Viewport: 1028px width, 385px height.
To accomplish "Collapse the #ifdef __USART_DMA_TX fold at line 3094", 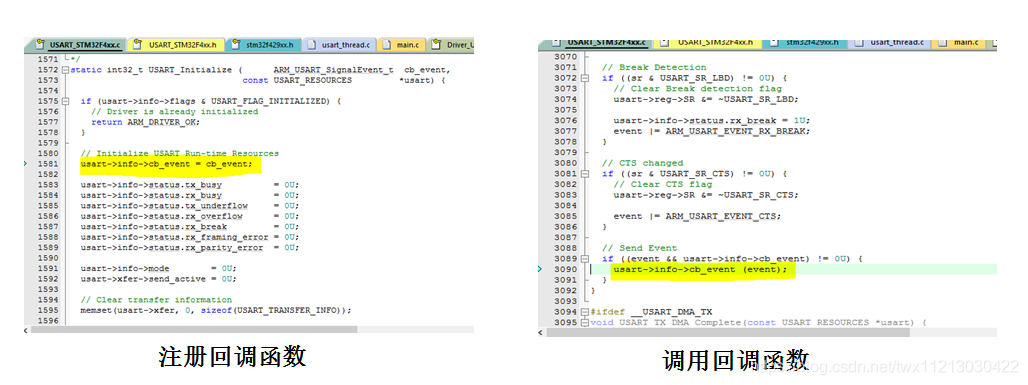I will tap(585, 312).
